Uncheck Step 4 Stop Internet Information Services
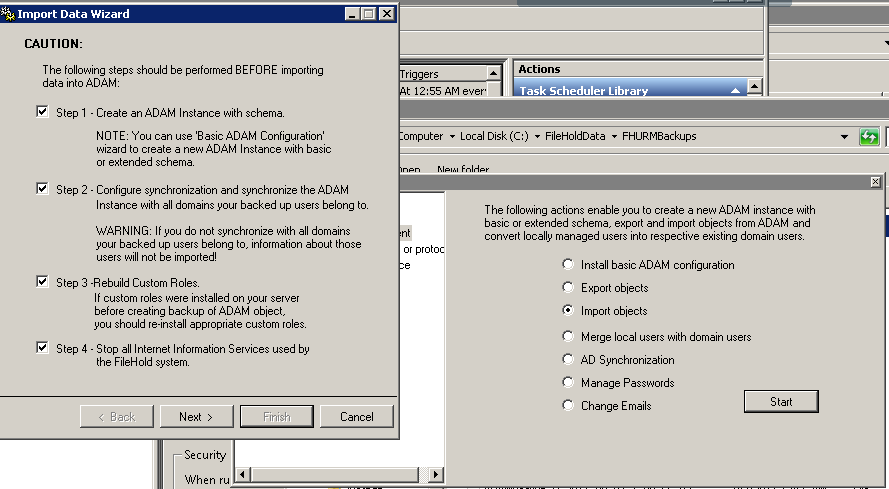The image size is (889, 489). [43, 347]
